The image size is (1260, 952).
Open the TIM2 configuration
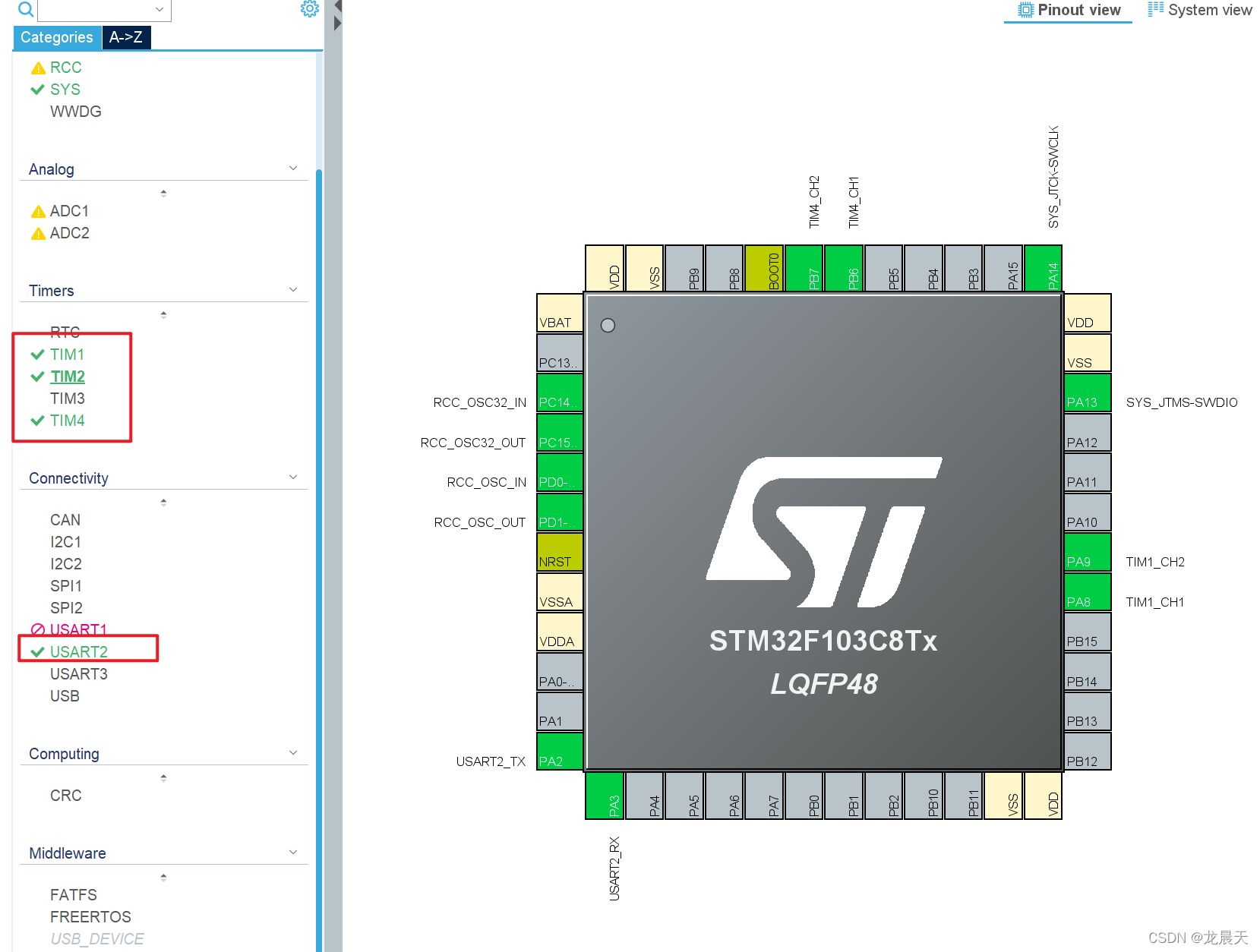67,376
